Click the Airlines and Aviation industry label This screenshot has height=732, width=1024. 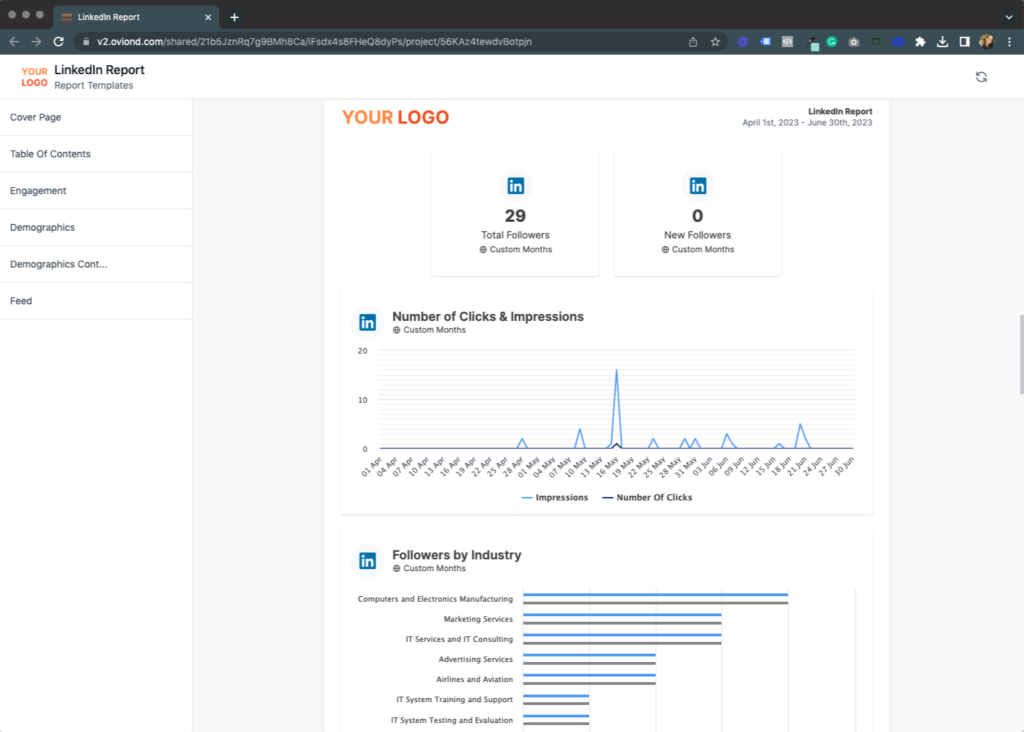pos(474,680)
